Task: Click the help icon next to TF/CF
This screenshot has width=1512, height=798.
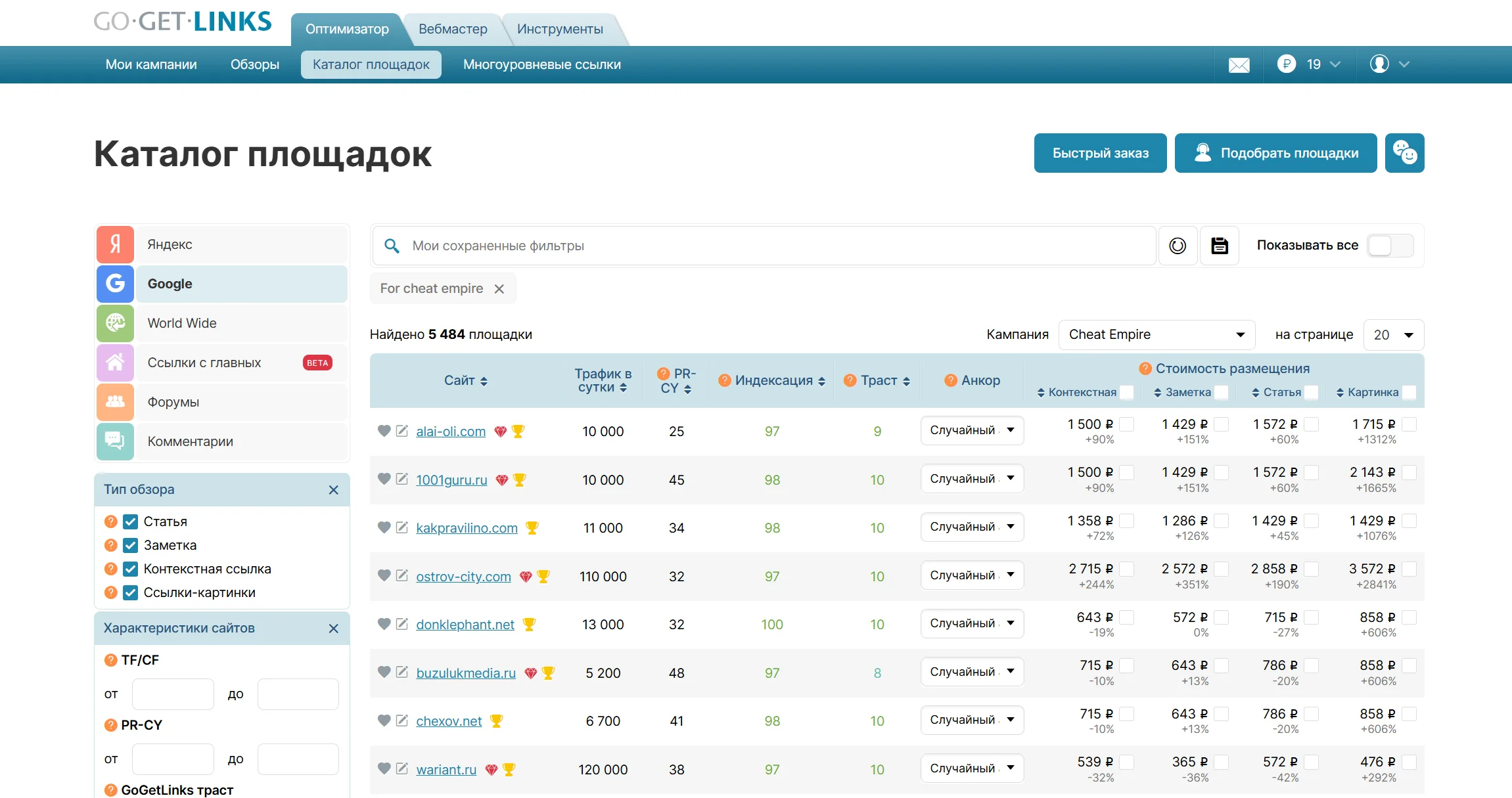Action: 110,660
